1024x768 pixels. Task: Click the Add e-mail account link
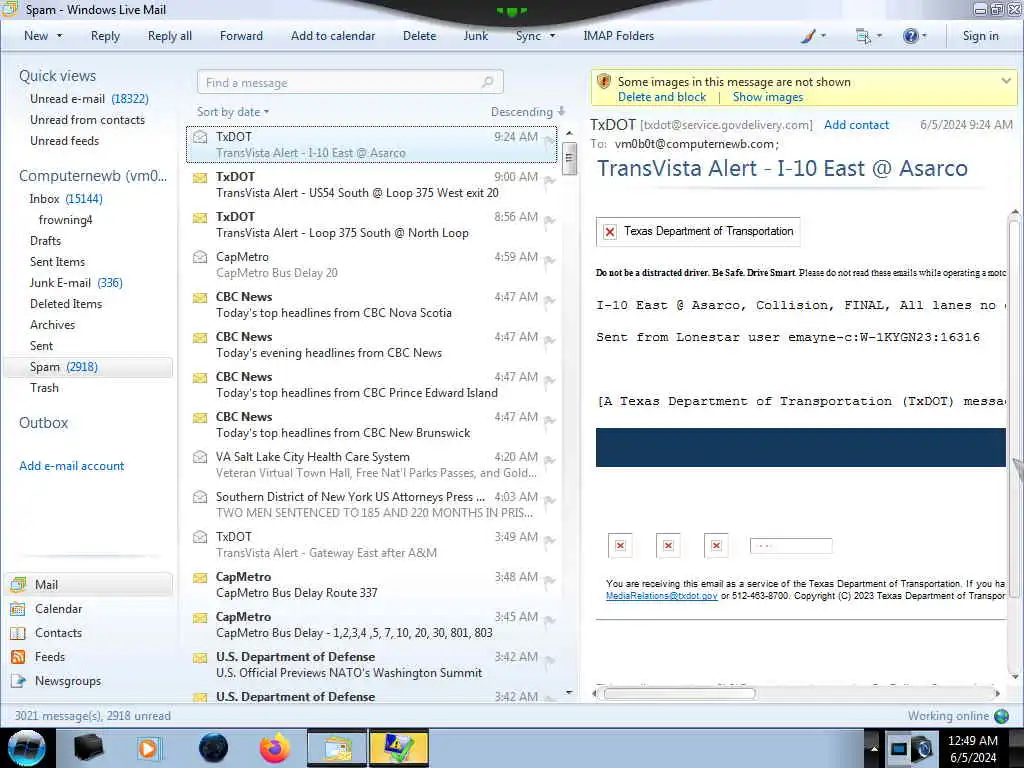[x=71, y=466]
